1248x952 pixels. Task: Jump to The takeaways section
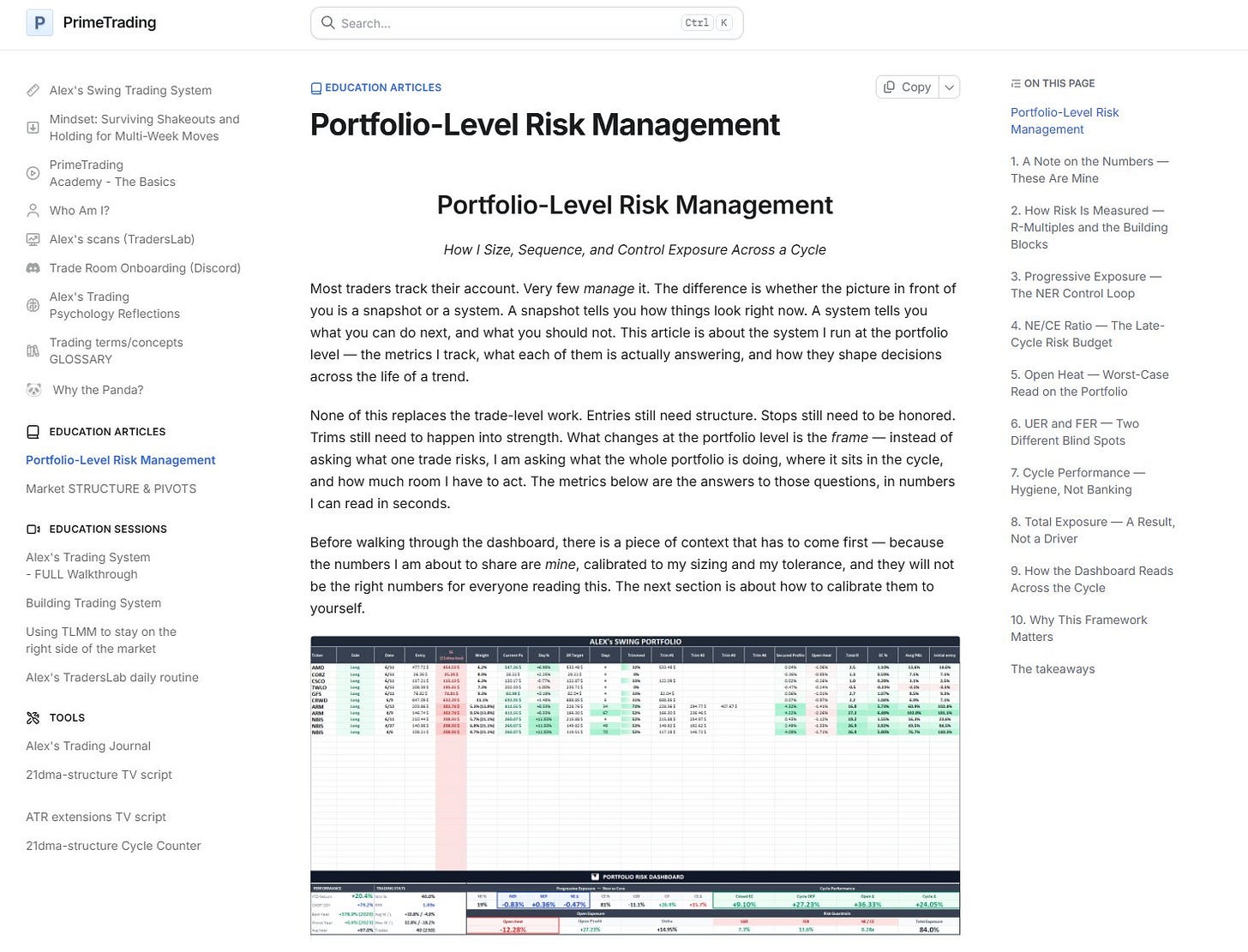click(x=1053, y=669)
